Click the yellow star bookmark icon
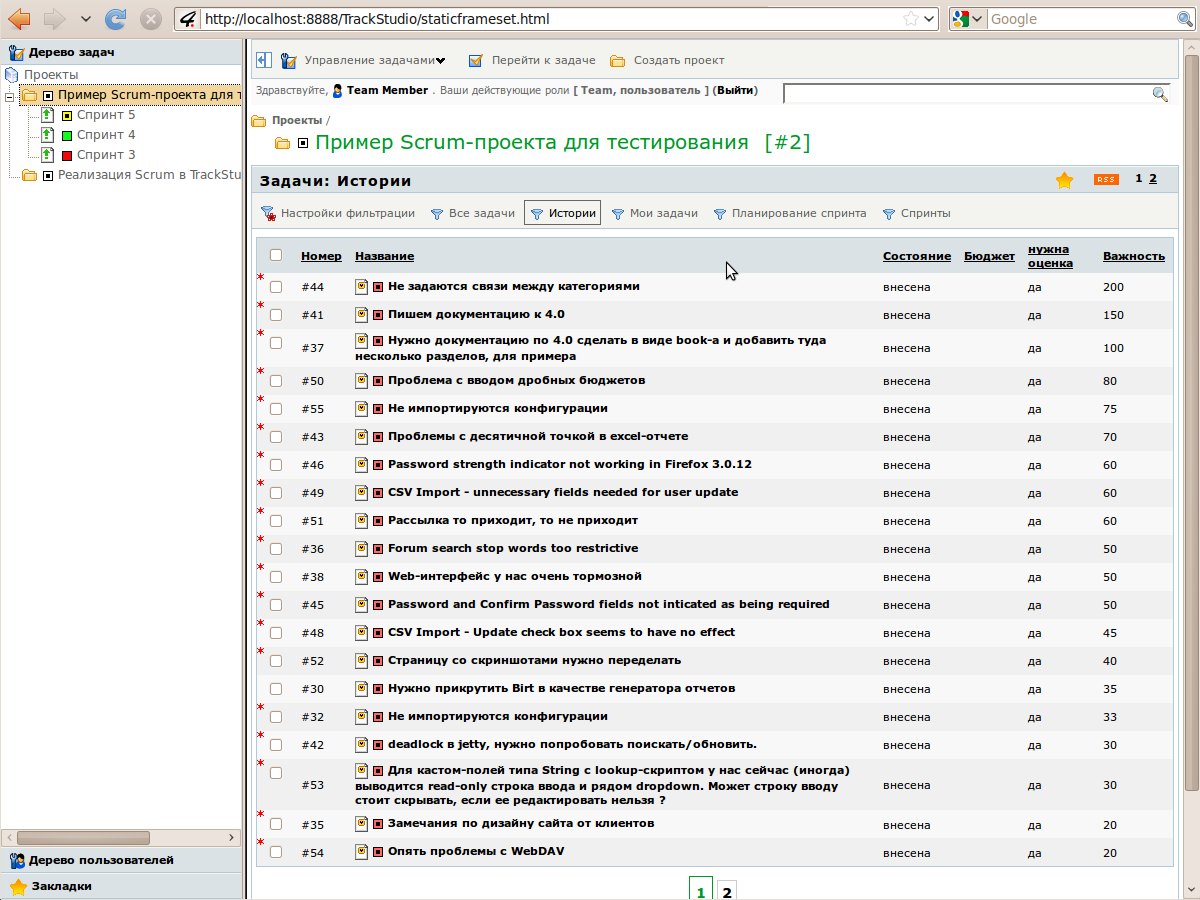The image size is (1200, 900). (1064, 180)
